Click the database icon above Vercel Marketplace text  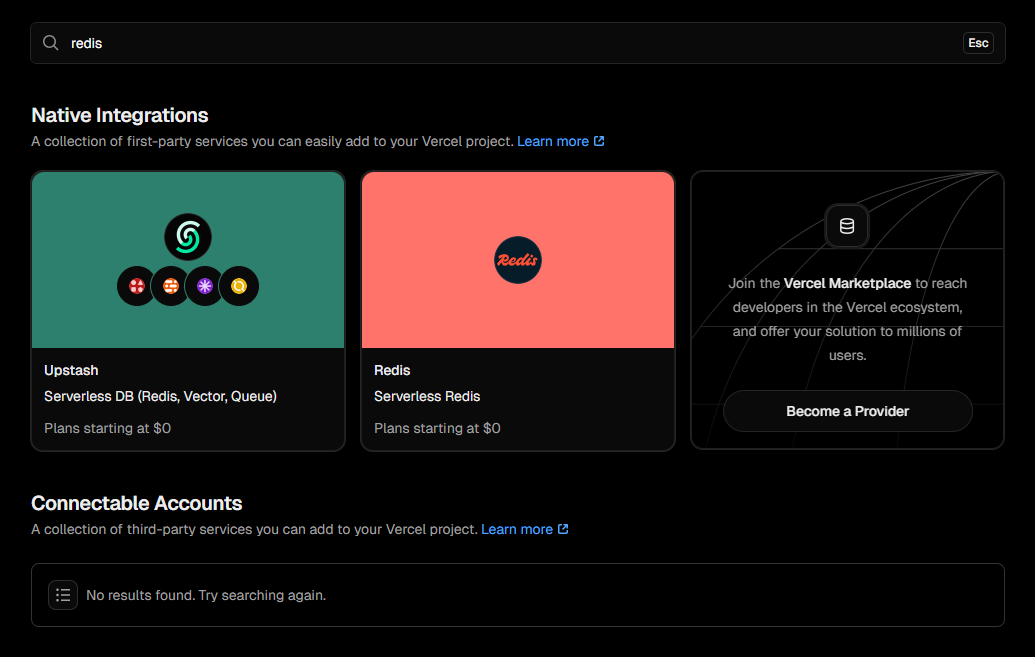[x=846, y=225]
